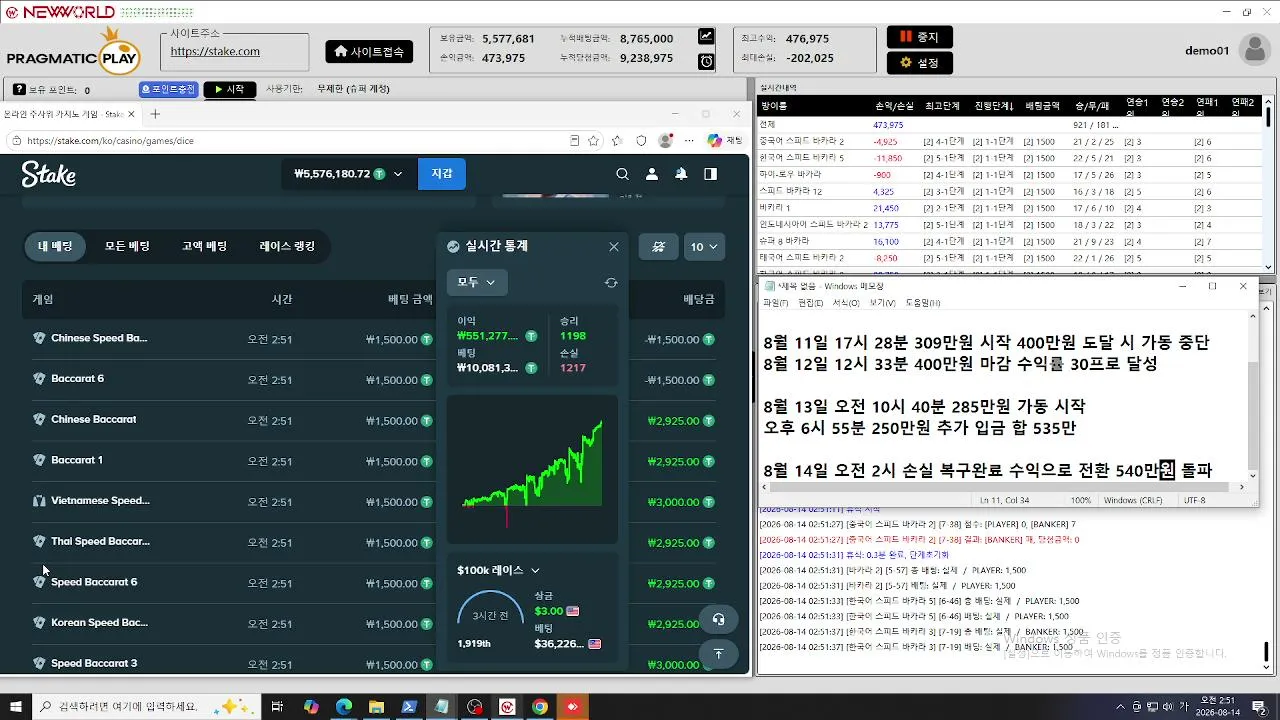This screenshot has height=720, width=1280.
Task: Sort by the 진행단계 column header
Action: [x=994, y=106]
